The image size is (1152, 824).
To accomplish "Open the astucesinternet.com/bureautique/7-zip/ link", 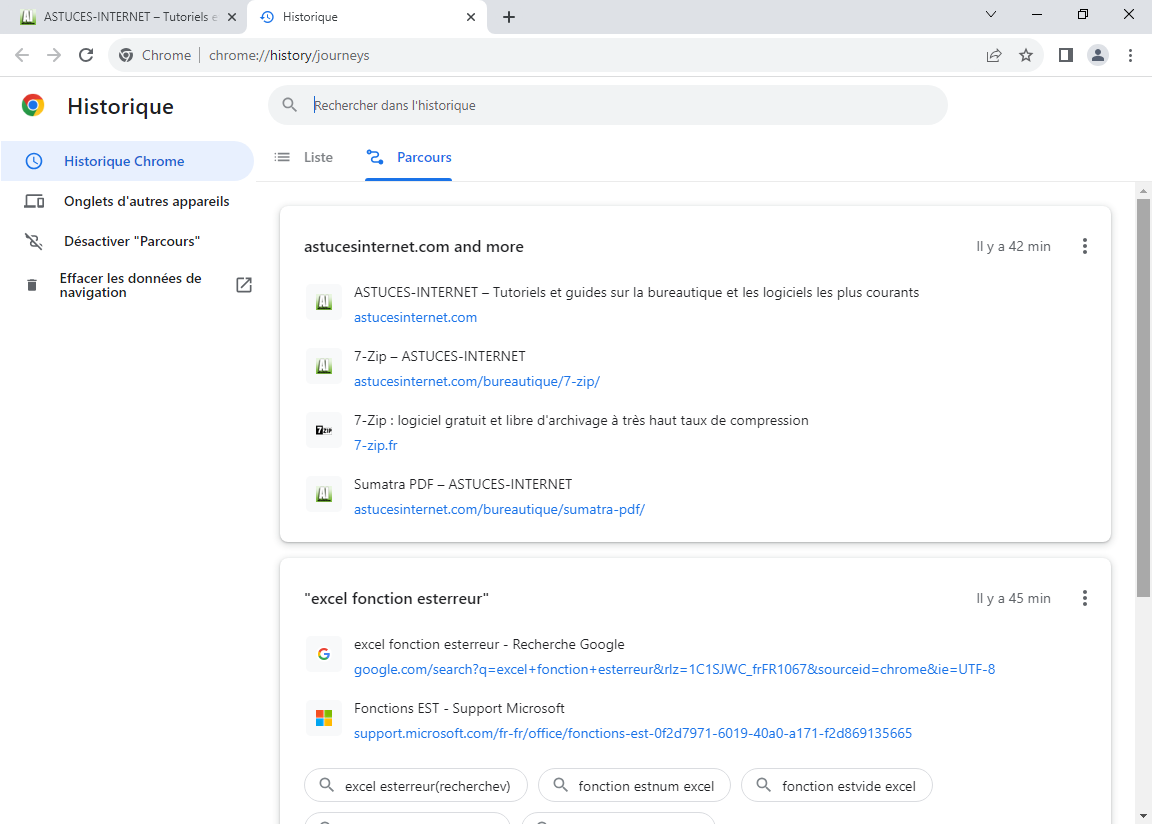I will click(477, 381).
